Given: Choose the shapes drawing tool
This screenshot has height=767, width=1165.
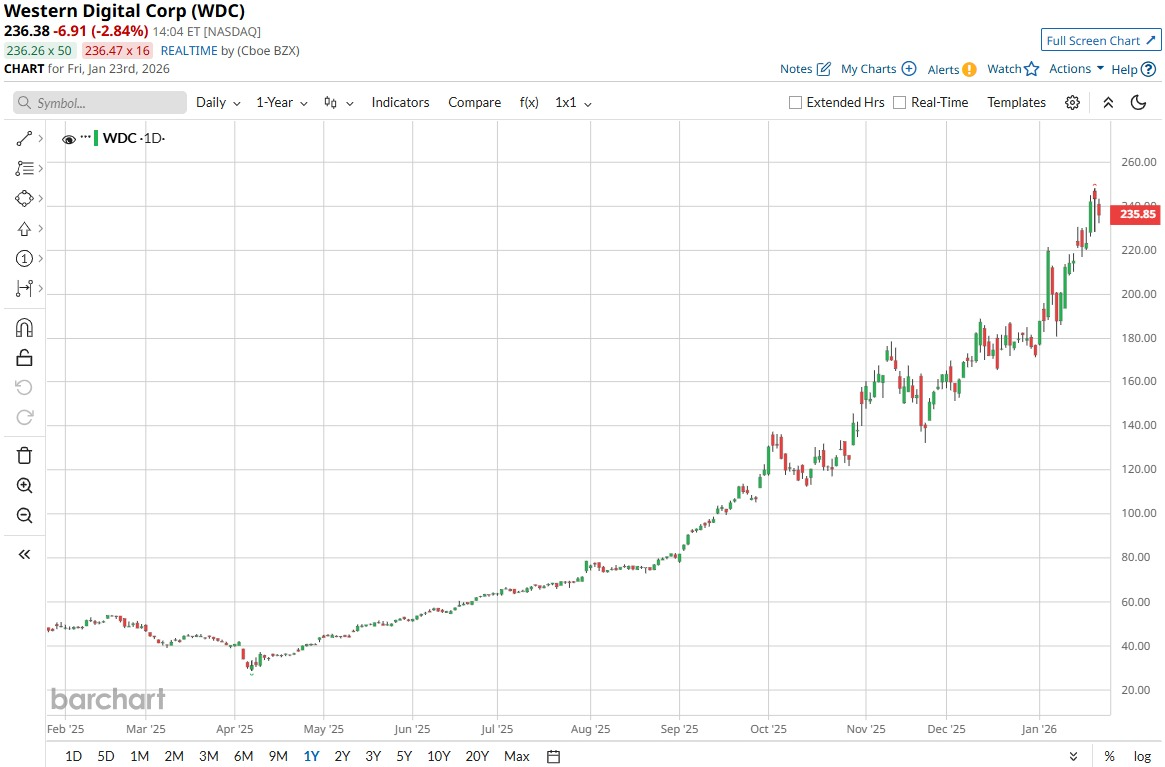Looking at the screenshot, I should click(x=24, y=198).
